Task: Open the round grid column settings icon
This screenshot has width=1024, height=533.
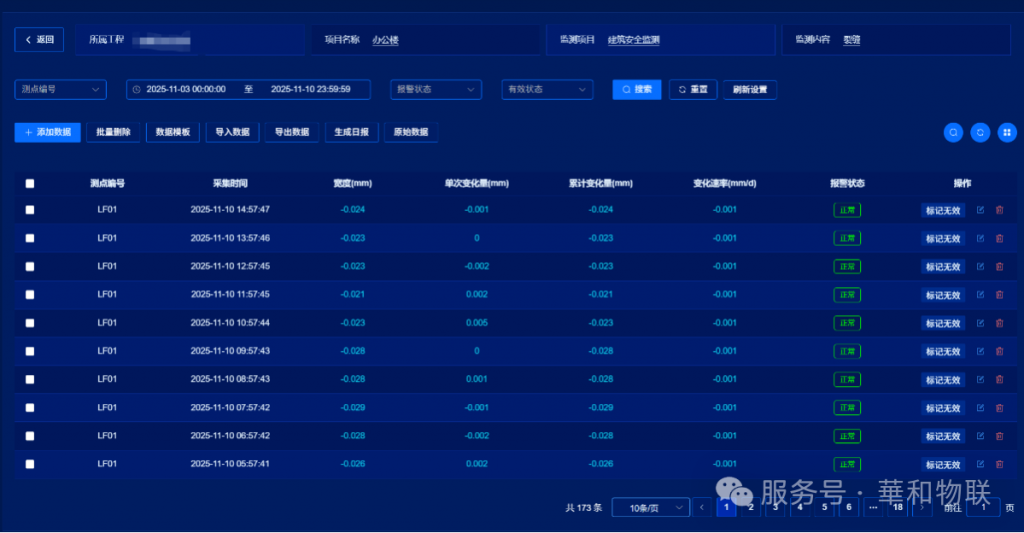Action: [1006, 133]
